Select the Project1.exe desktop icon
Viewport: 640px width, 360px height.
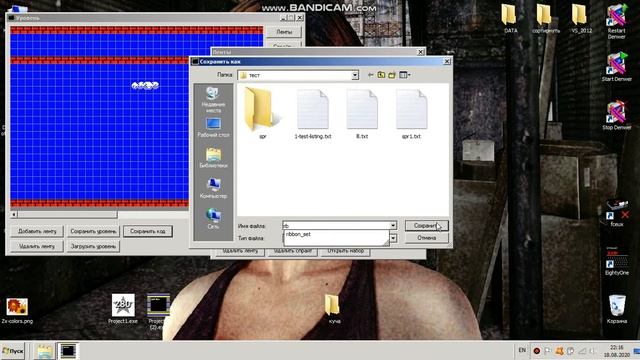(123, 309)
